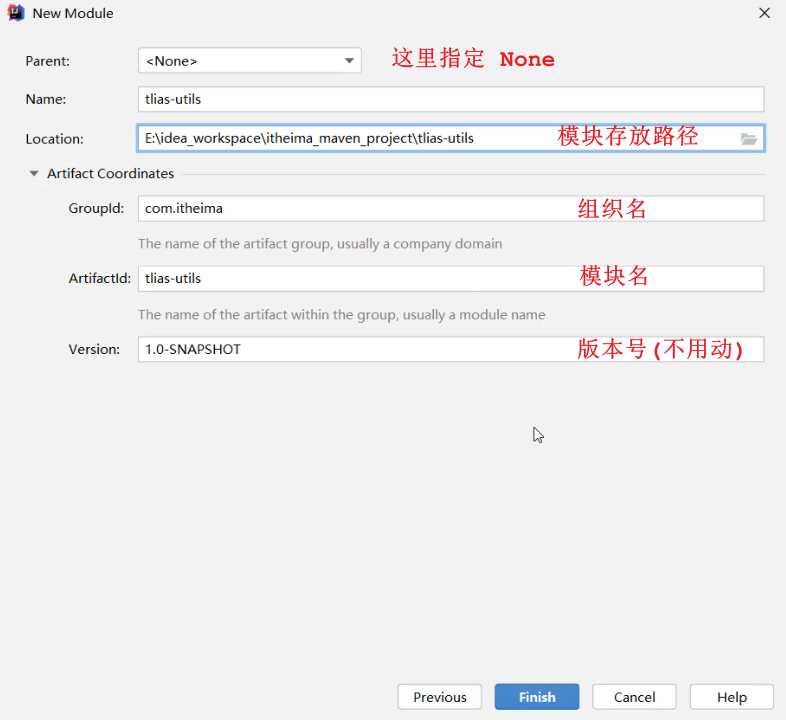
Task: Click the "New Module" window title
Action: (73, 13)
